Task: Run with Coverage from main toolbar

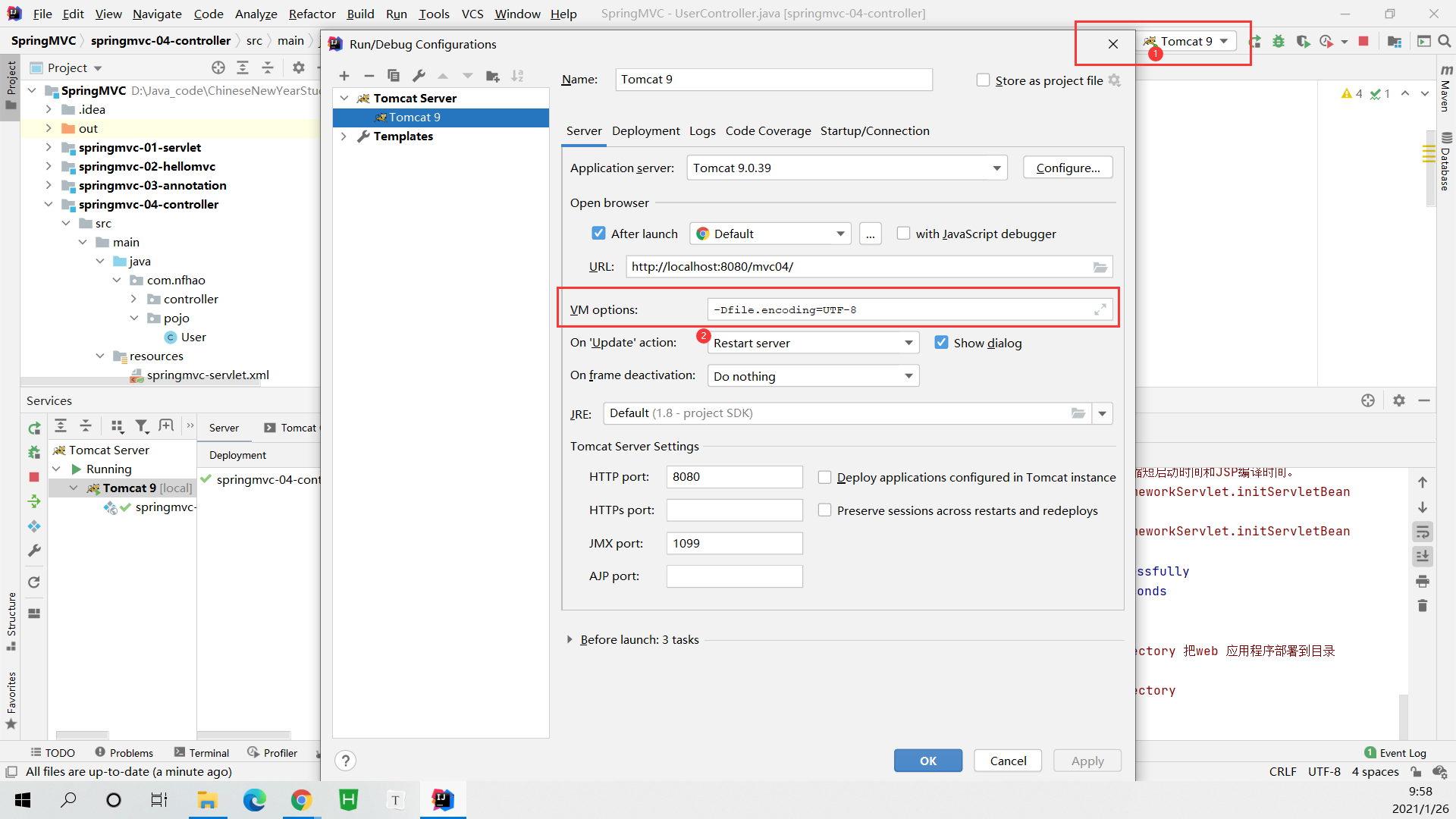Action: pyautogui.click(x=1303, y=42)
